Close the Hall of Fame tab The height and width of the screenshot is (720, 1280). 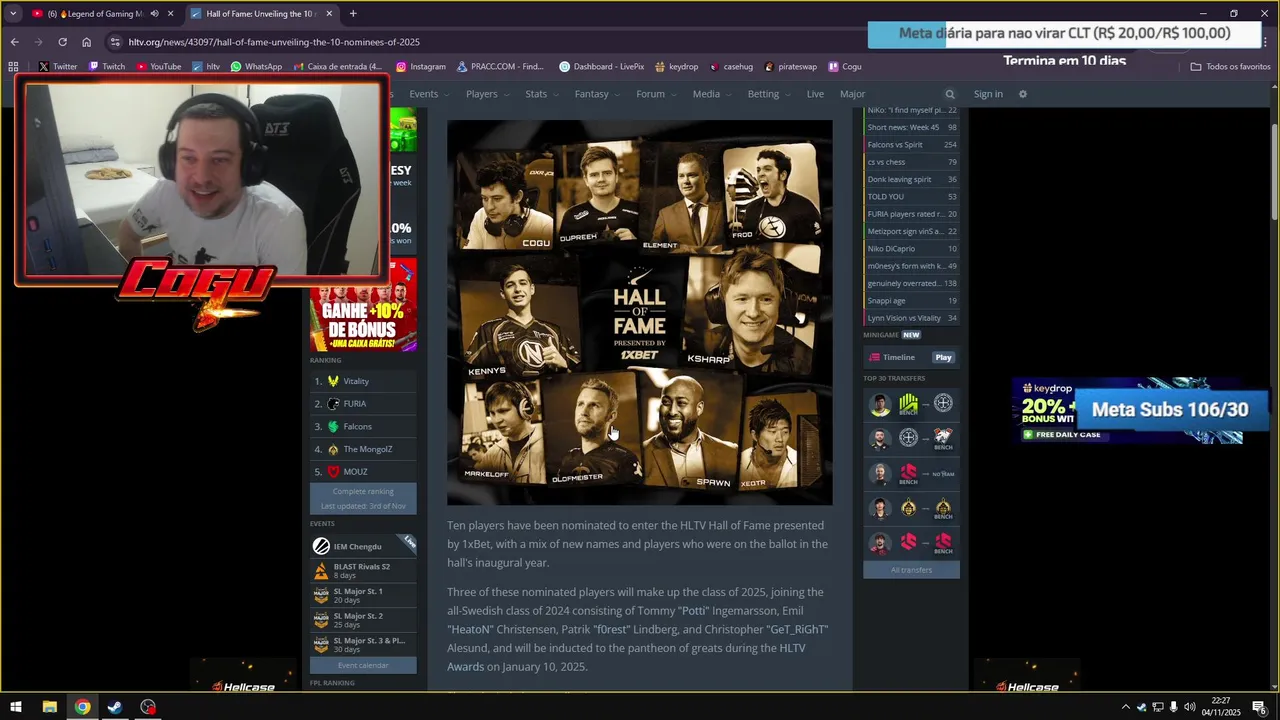pyautogui.click(x=329, y=14)
